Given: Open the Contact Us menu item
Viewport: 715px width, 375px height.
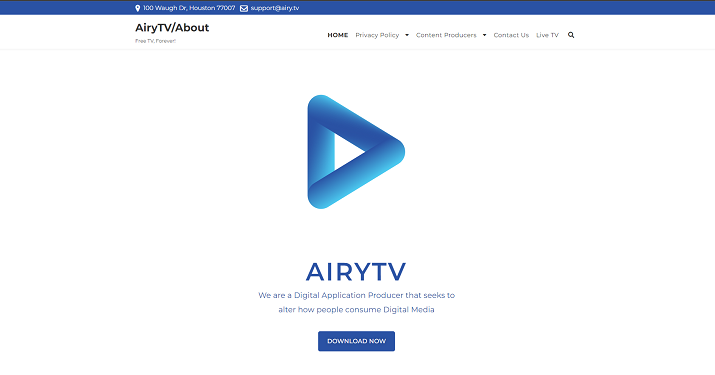Looking at the screenshot, I should point(511,35).
